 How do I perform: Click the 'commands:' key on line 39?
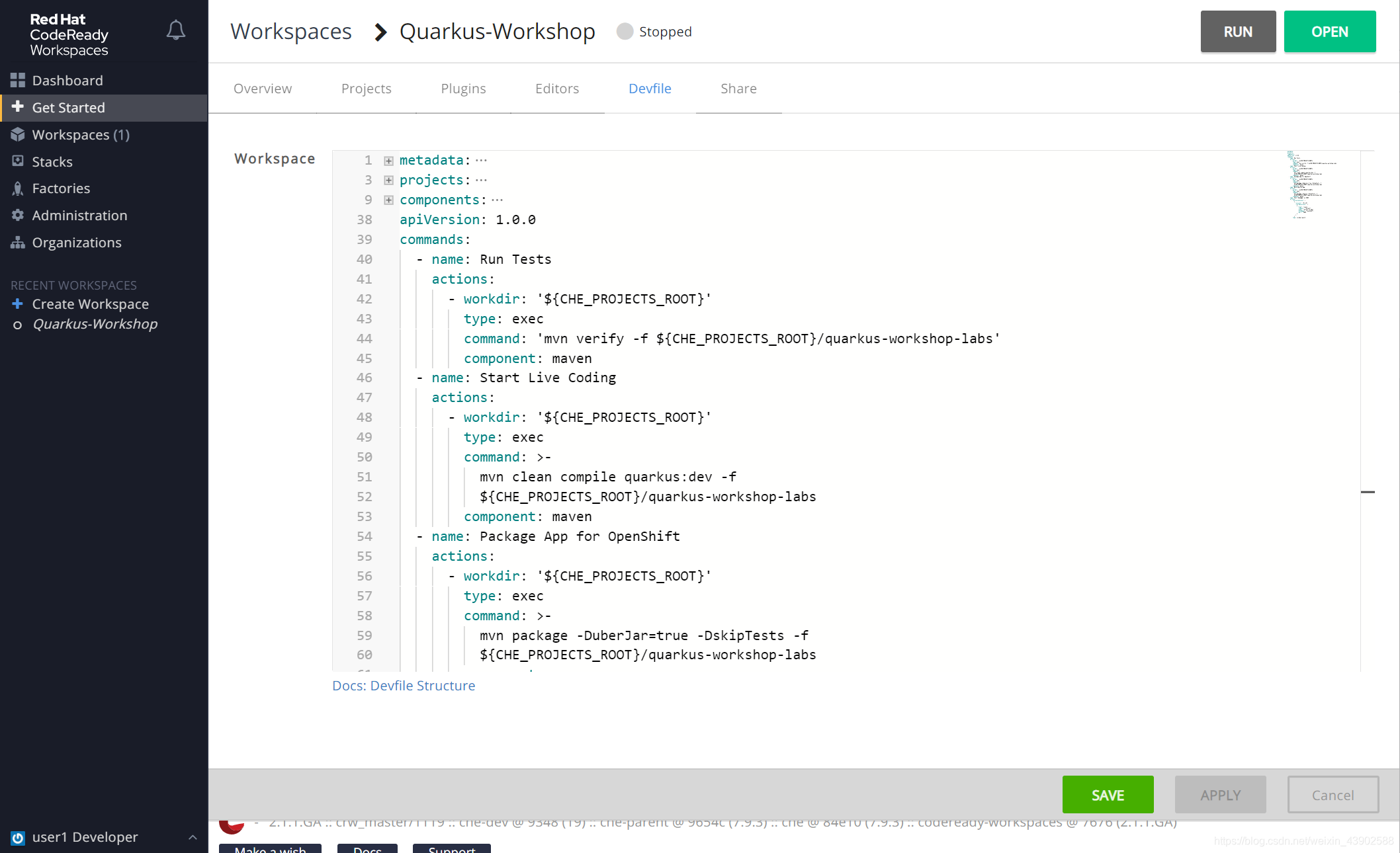[x=435, y=239]
